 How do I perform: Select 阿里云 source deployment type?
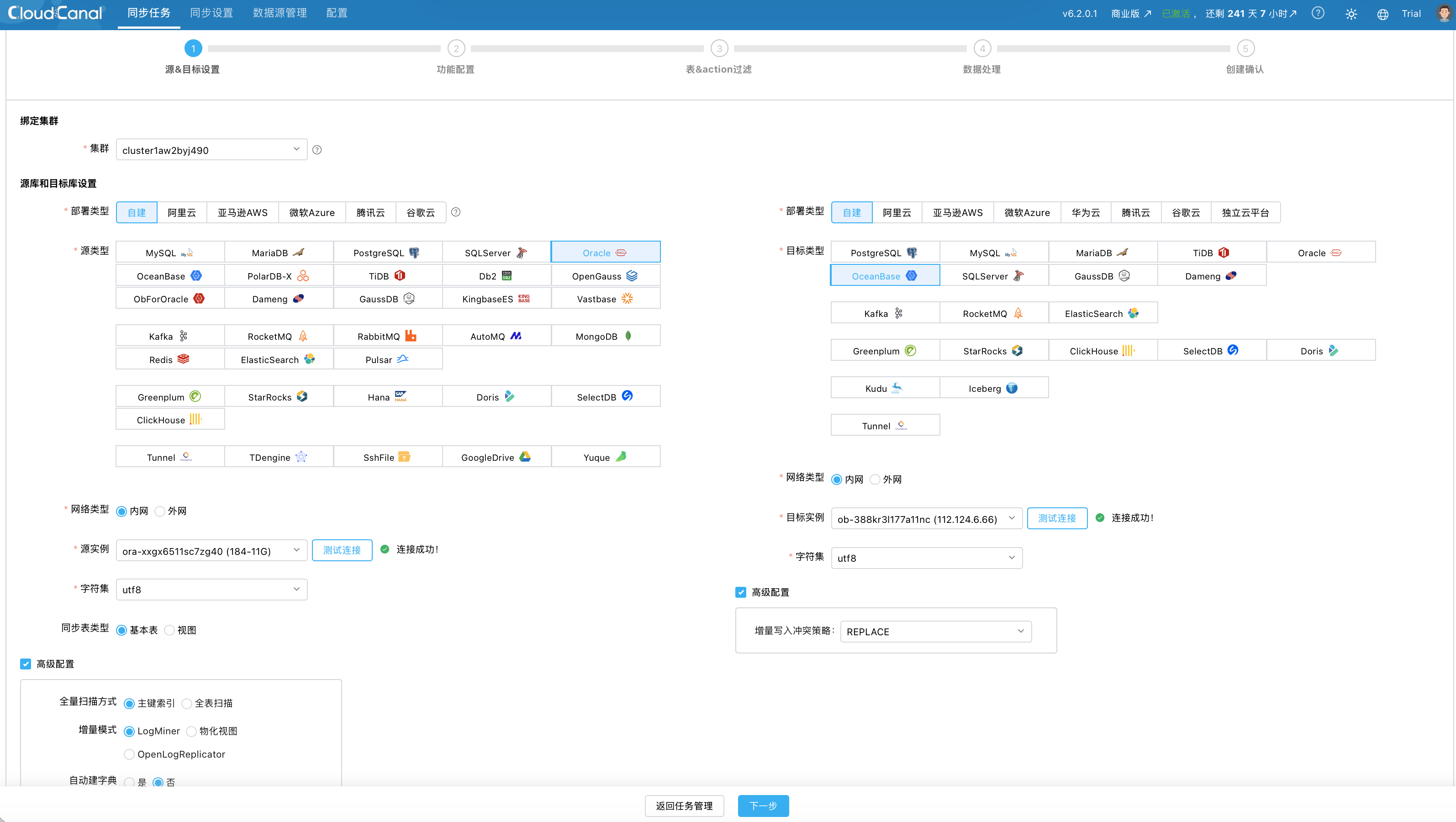point(182,212)
